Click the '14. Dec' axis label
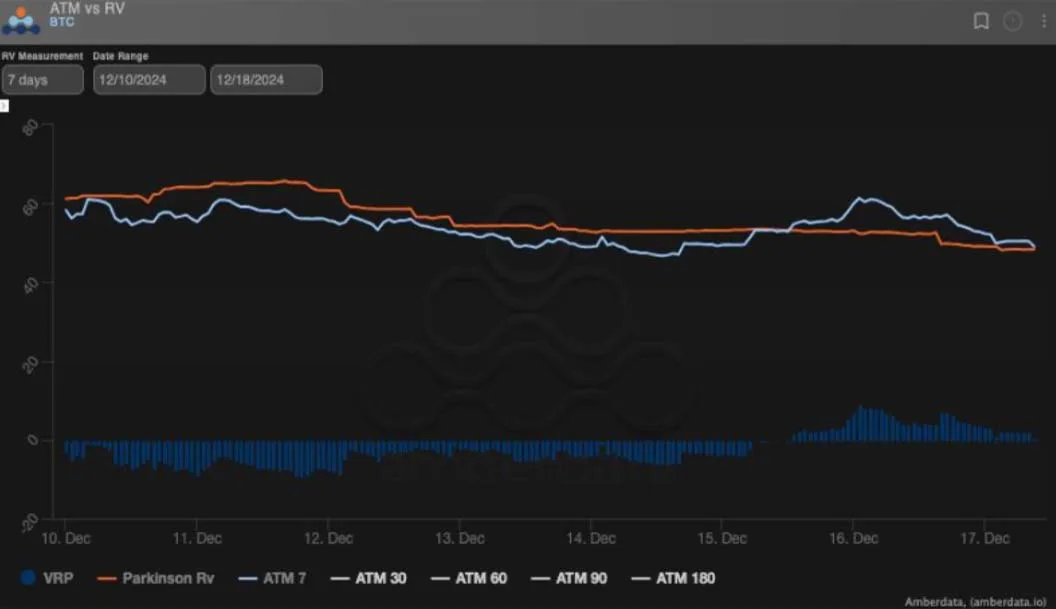Viewport: 1056px width, 609px height. [x=591, y=538]
